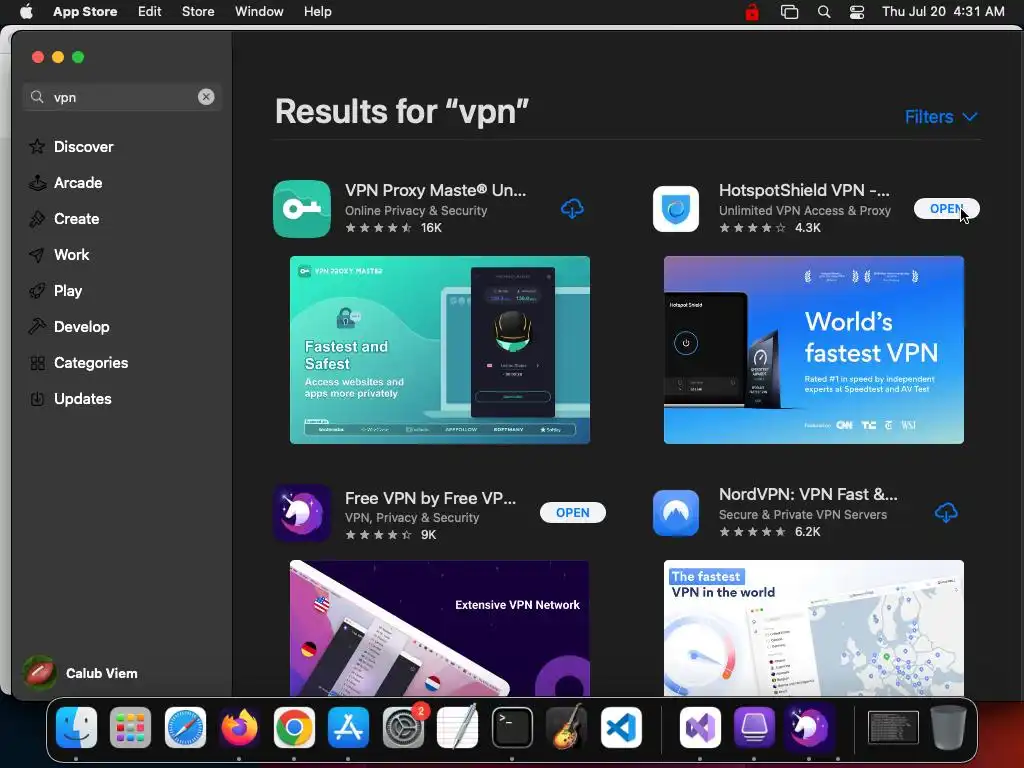The width and height of the screenshot is (1024, 768).
Task: Open the Window menu
Action: point(259,12)
